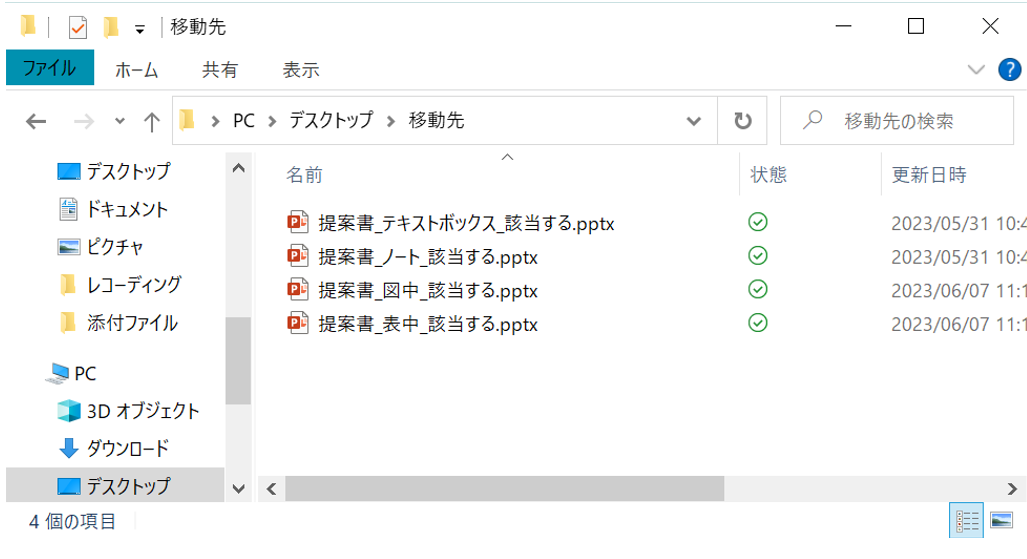The width and height of the screenshot is (1027, 559).
Task: Select デスクトップ in the address bar path
Action: click(331, 121)
